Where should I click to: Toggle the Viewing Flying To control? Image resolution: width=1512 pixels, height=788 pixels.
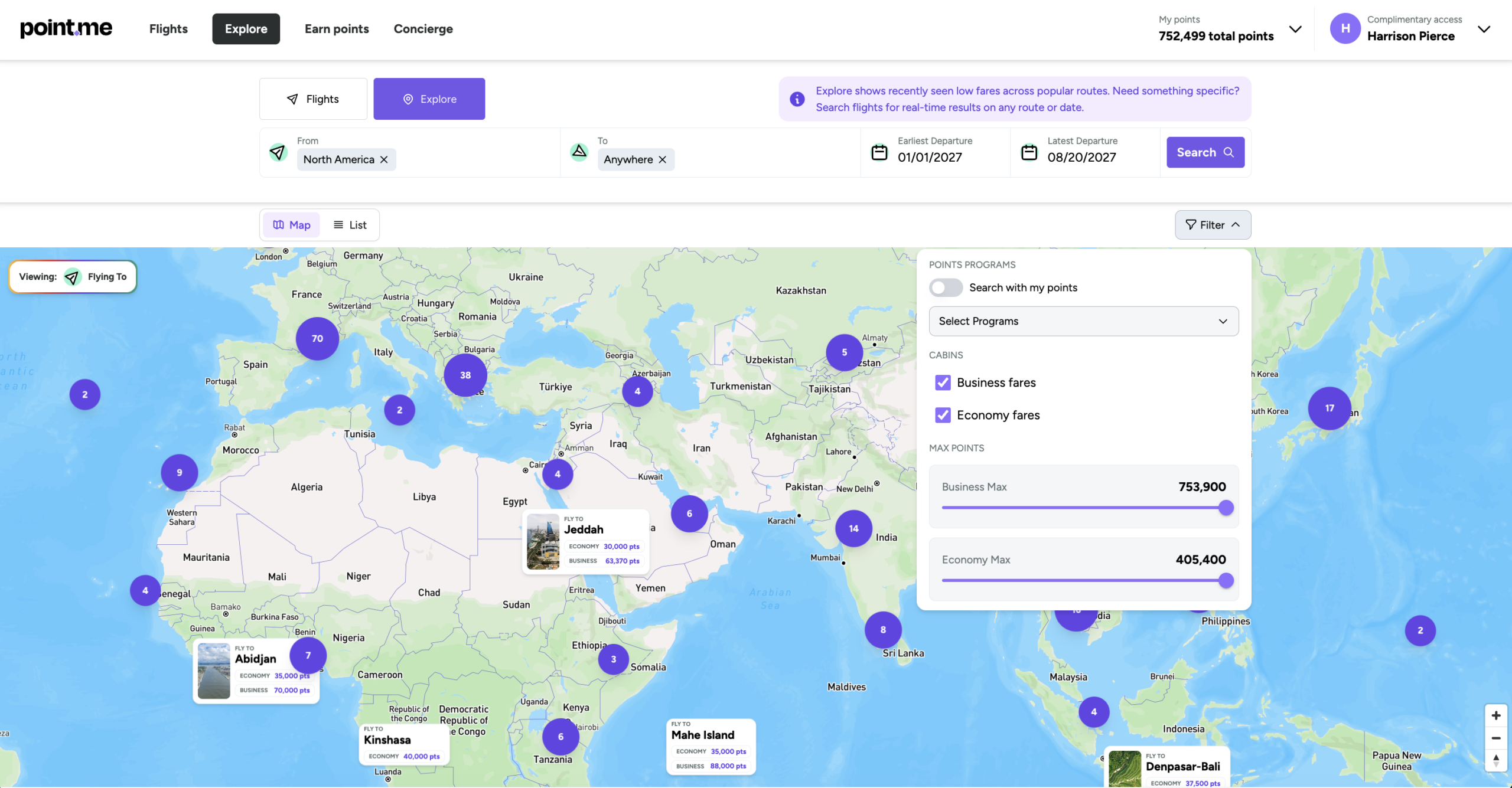click(x=73, y=277)
